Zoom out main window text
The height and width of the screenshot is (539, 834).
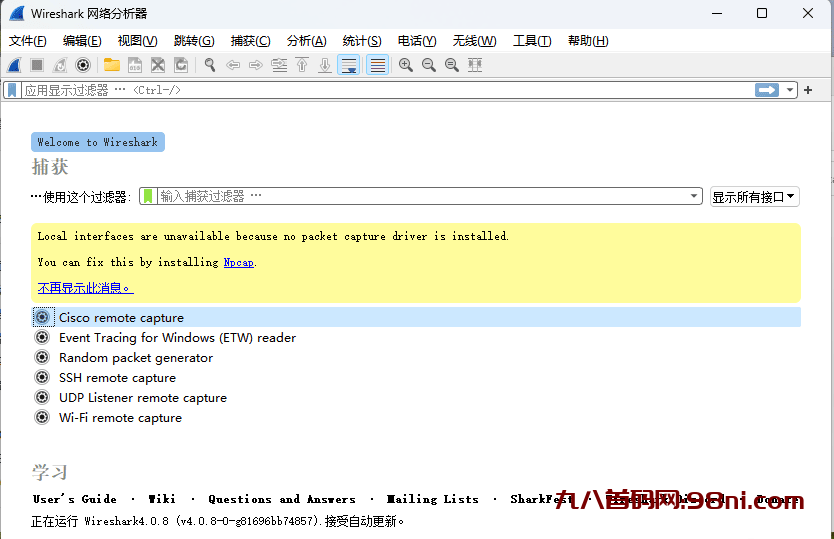pyautogui.click(x=429, y=65)
